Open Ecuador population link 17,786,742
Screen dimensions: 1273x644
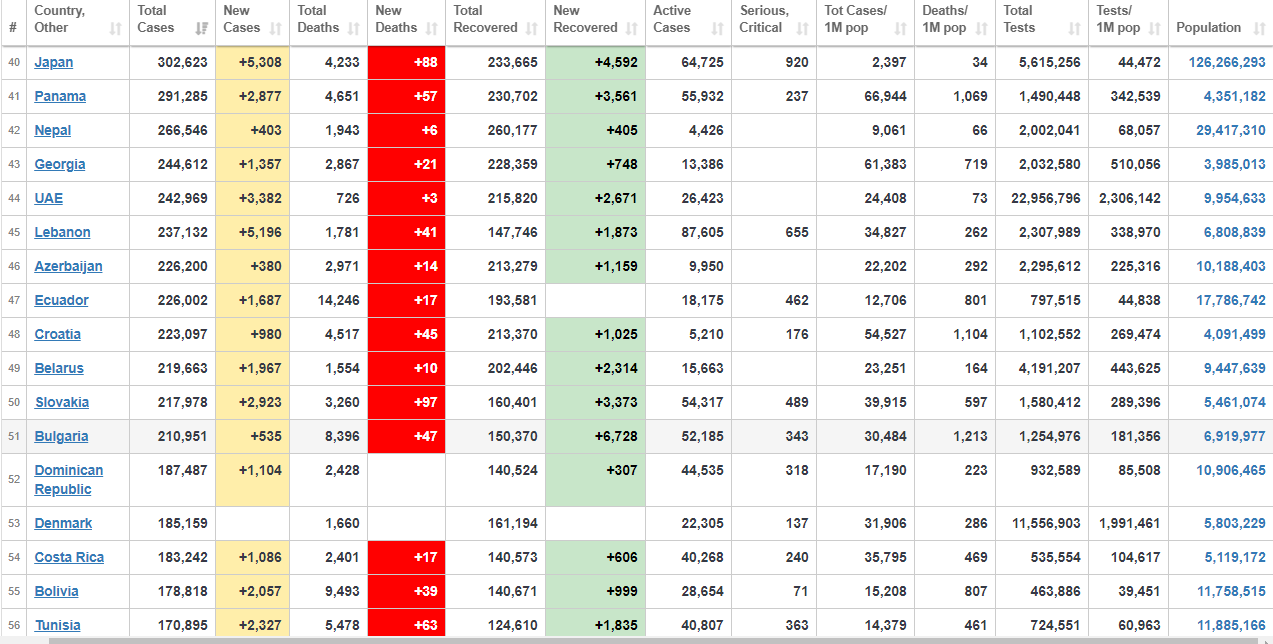click(x=1231, y=300)
